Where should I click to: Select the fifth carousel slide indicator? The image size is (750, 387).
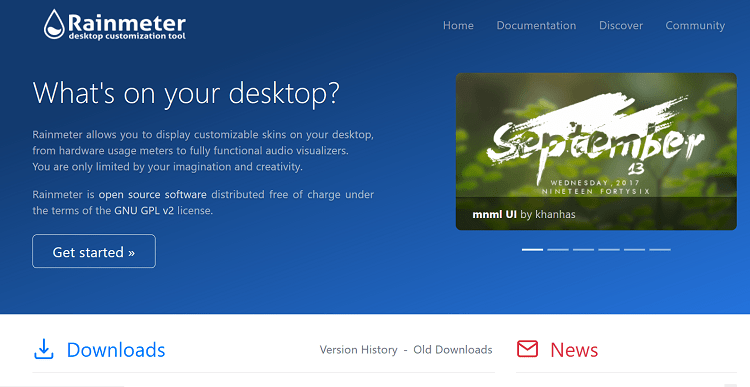(x=634, y=249)
